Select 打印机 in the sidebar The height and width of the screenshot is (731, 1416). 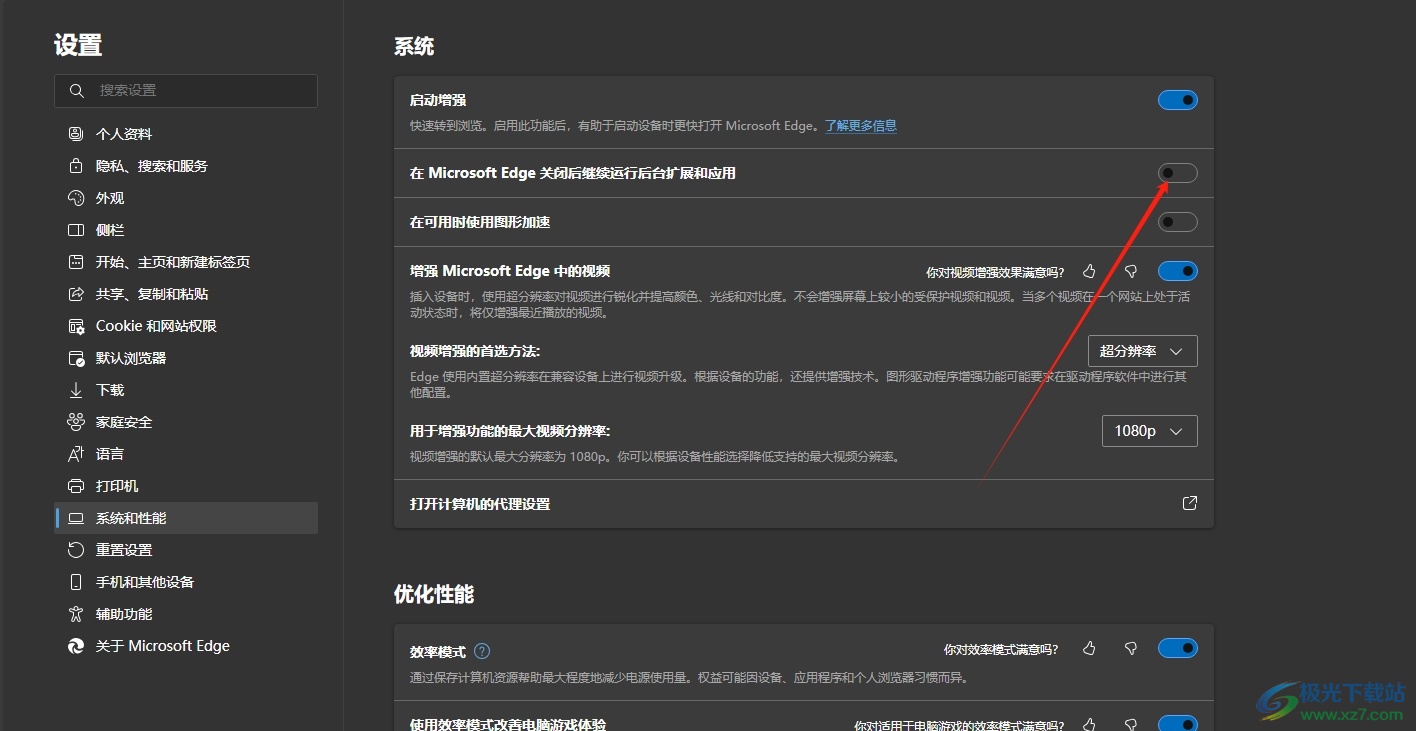186,486
